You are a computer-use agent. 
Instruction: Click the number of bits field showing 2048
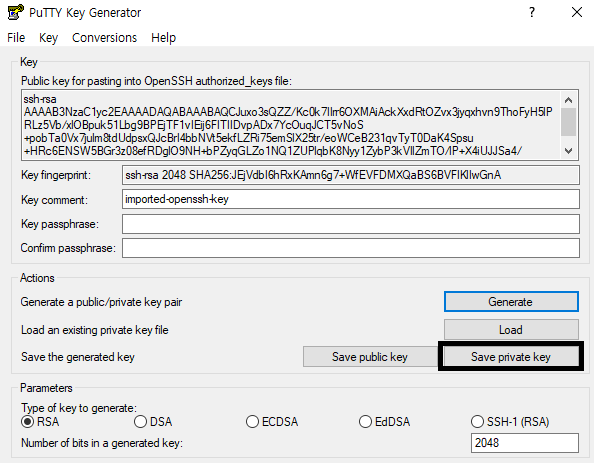[x=525, y=443]
